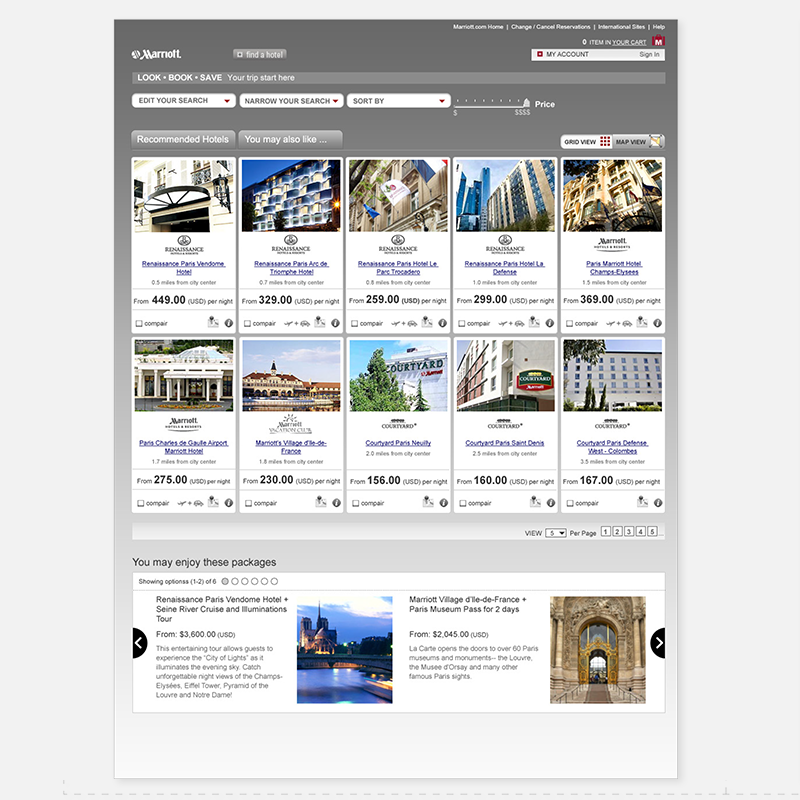Open info icon for Renaissance La Defense hotel
This screenshot has width=800, height=800.
(550, 323)
